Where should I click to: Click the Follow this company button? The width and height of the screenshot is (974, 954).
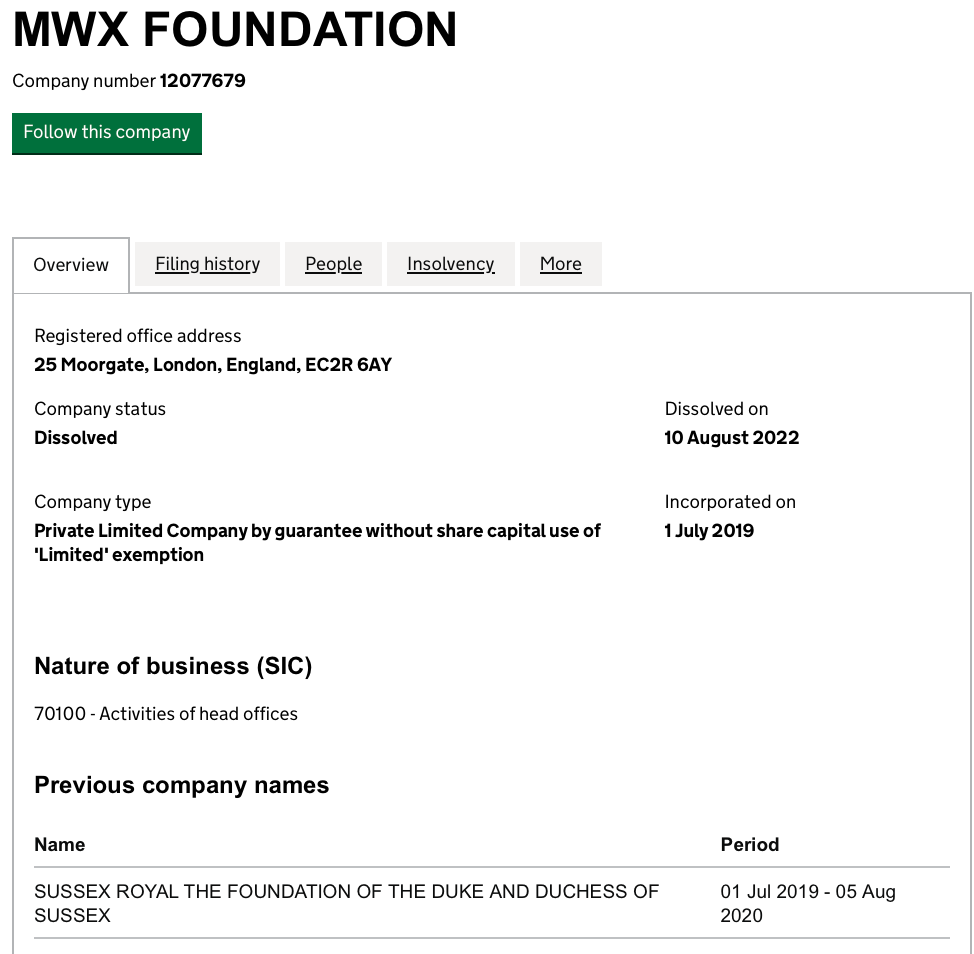tap(107, 134)
